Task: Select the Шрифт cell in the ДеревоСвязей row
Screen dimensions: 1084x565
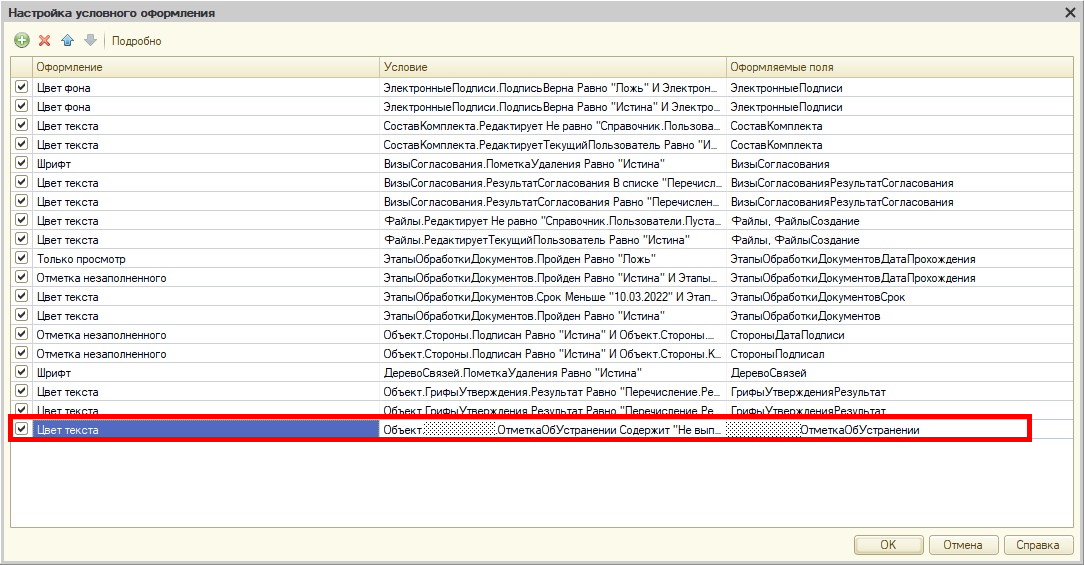Action: tap(205, 373)
